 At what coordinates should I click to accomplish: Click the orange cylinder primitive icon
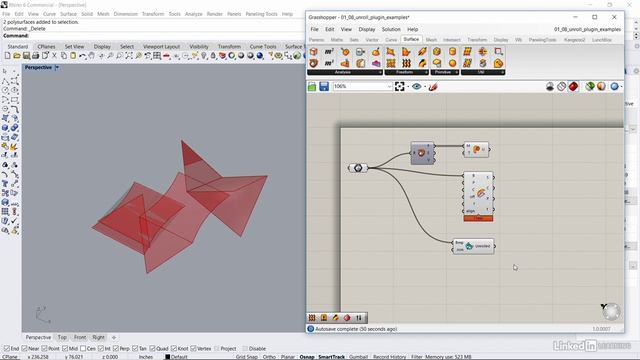452,51
